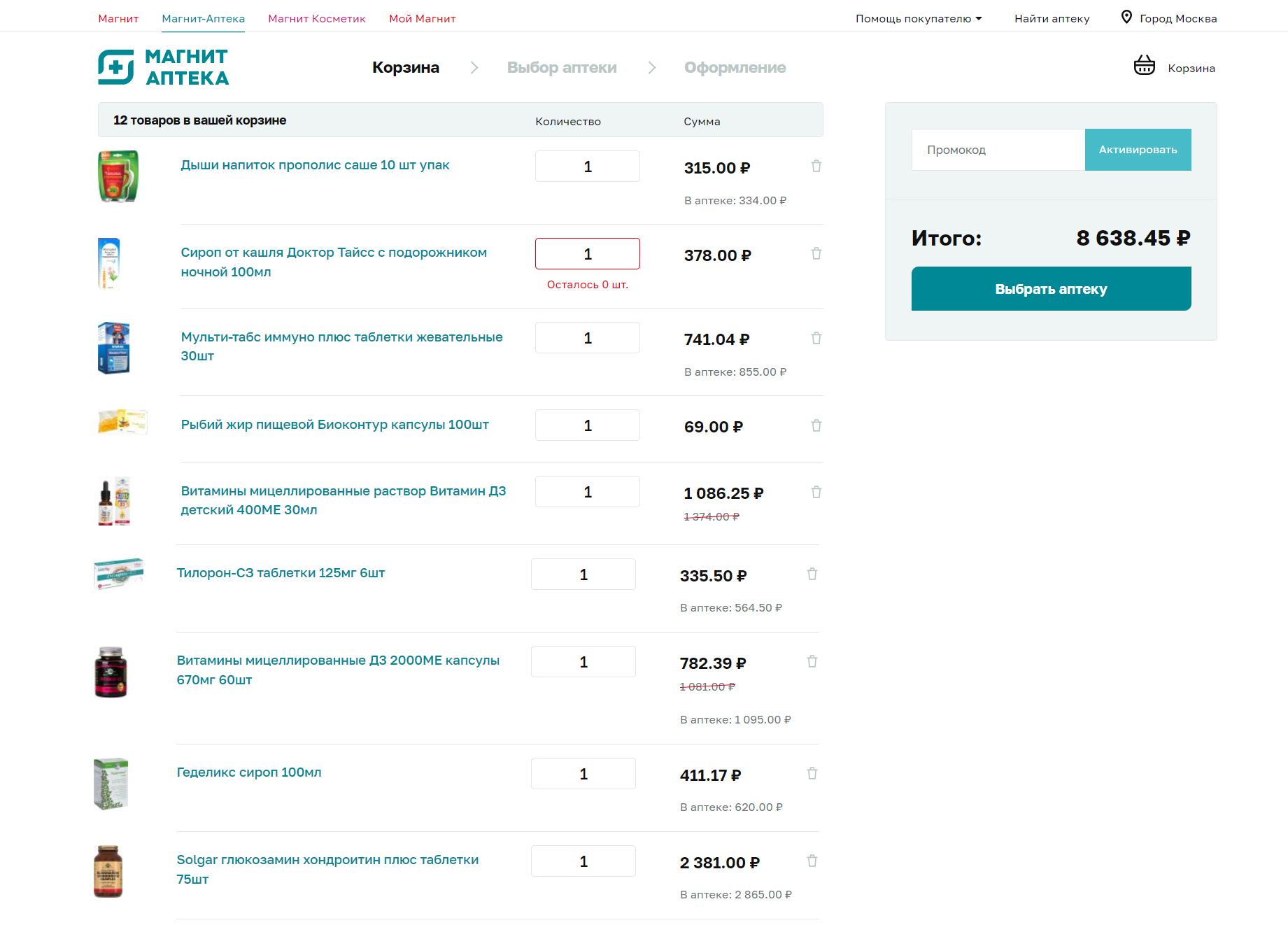Edit quantity for Витамин Д3 детский

pyautogui.click(x=588, y=492)
